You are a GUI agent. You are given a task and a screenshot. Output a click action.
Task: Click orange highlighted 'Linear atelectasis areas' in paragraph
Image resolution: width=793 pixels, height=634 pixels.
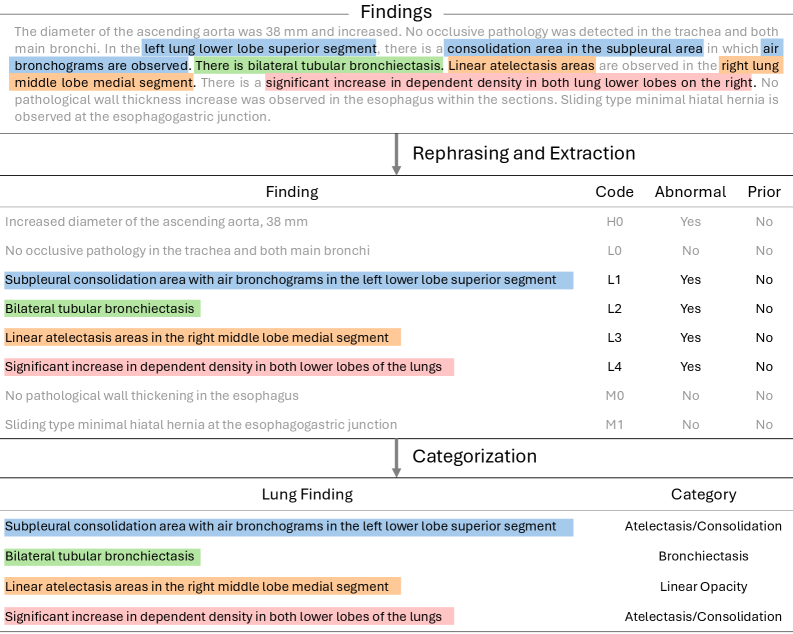pos(521,66)
